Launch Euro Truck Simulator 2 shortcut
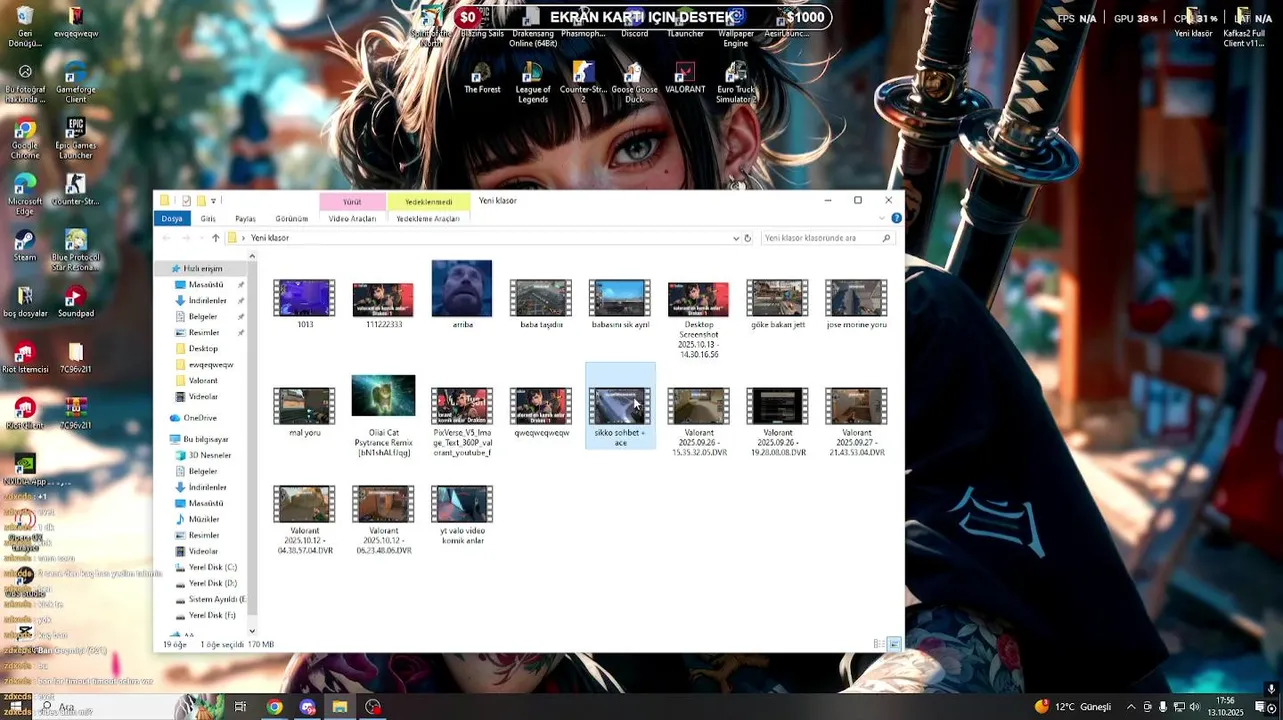 (736, 83)
